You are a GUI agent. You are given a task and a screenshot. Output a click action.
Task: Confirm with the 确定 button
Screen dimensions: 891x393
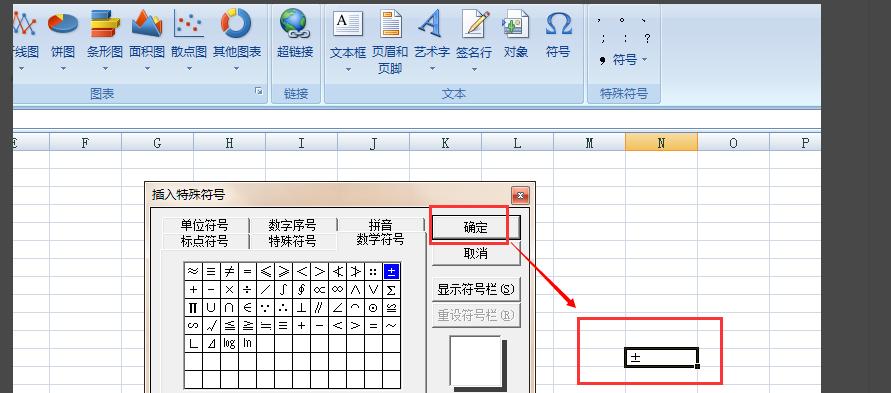(476, 228)
